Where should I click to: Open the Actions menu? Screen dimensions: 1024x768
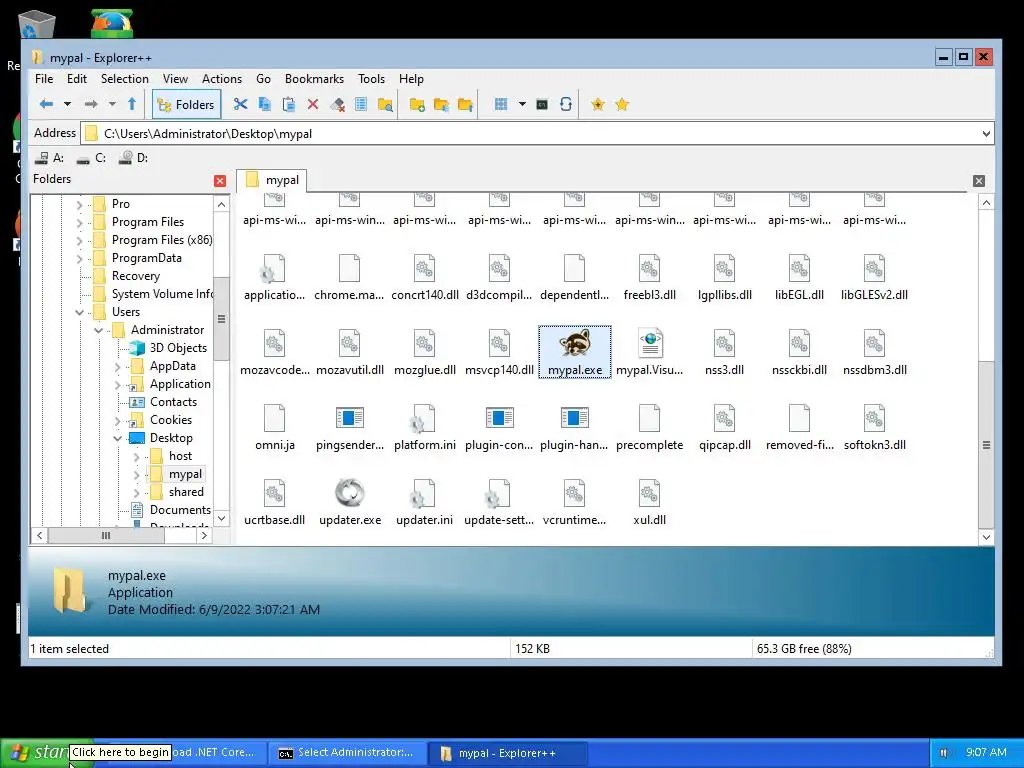[222, 79]
